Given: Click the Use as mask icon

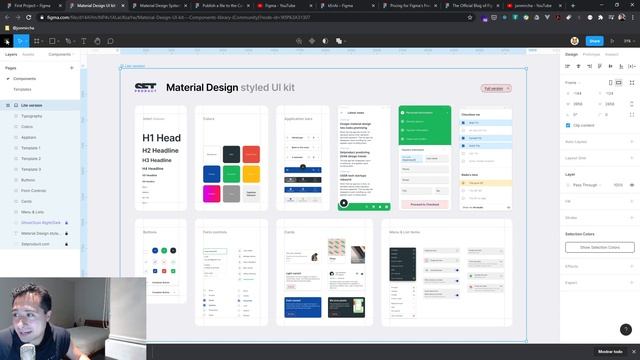Looking at the screenshot, I should pyautogui.click(x=325, y=41).
